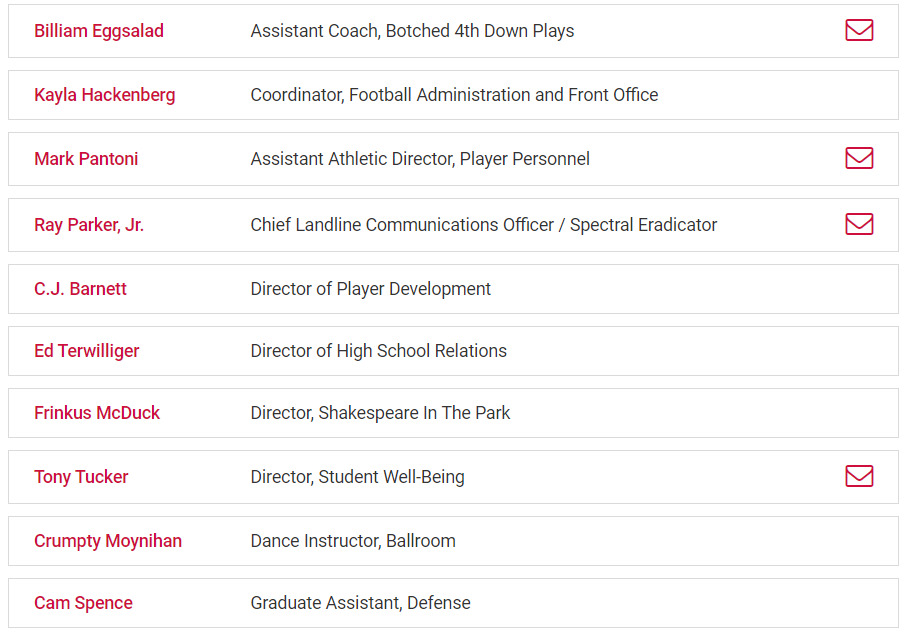
Task: Email Tony Tucker via envelope icon
Action: tap(859, 476)
